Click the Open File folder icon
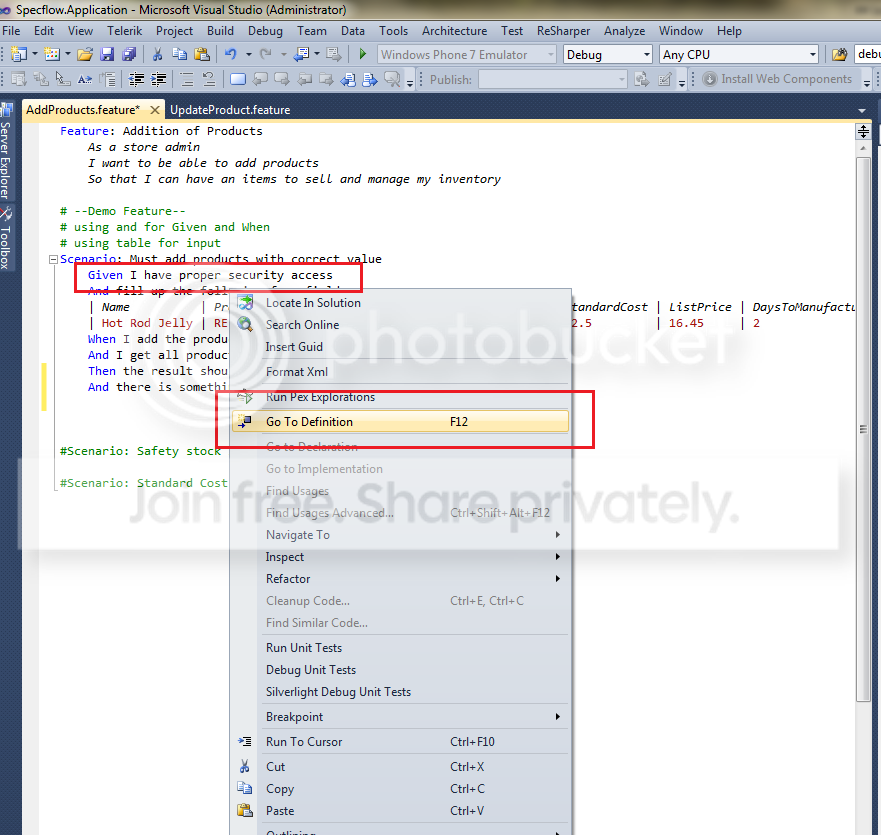The width and height of the screenshot is (881, 835). pyautogui.click(x=85, y=55)
